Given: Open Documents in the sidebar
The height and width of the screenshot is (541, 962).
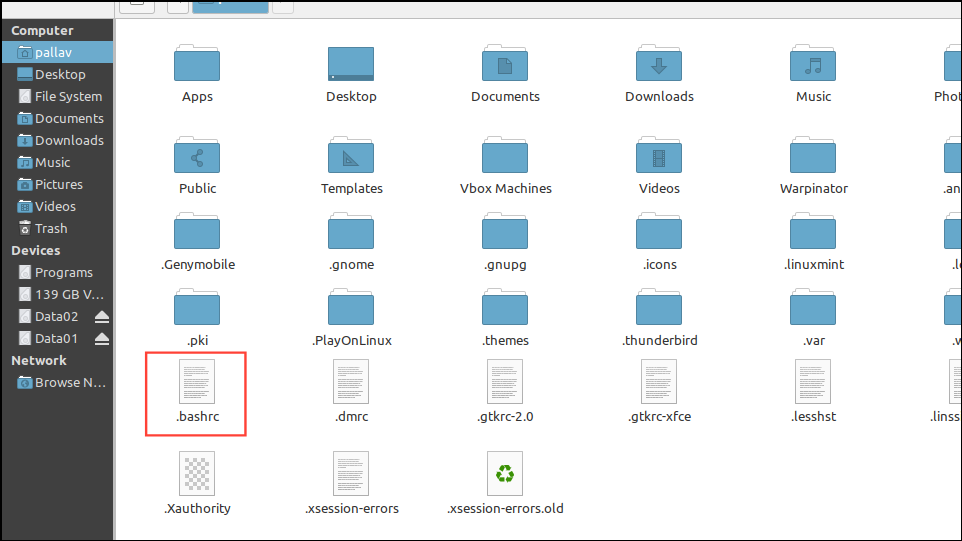Looking at the screenshot, I should coord(58,118).
